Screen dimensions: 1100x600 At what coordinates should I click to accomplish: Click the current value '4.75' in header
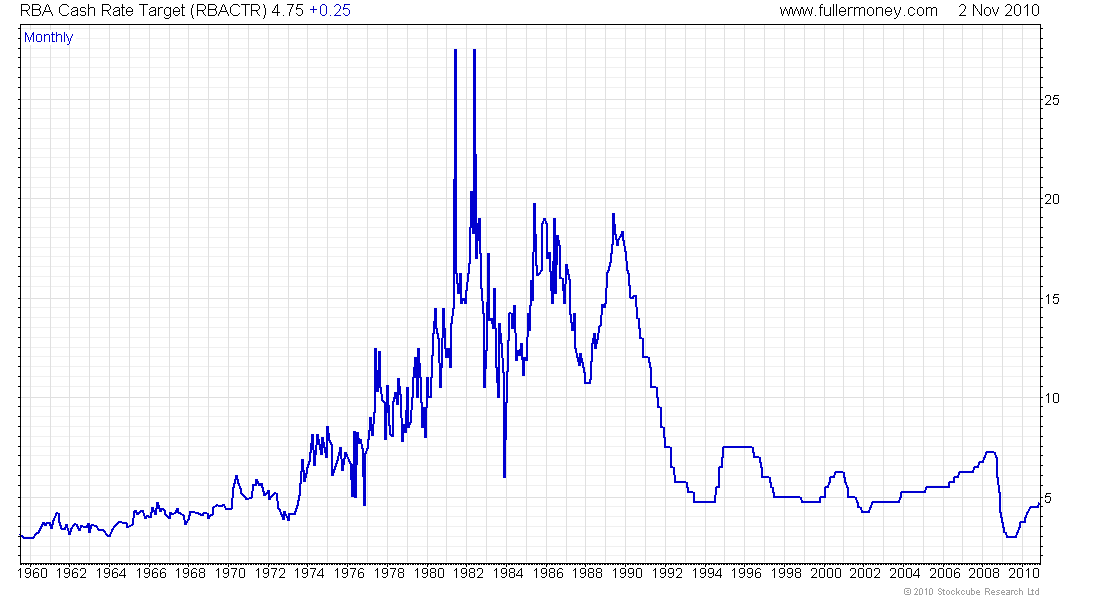[x=288, y=11]
